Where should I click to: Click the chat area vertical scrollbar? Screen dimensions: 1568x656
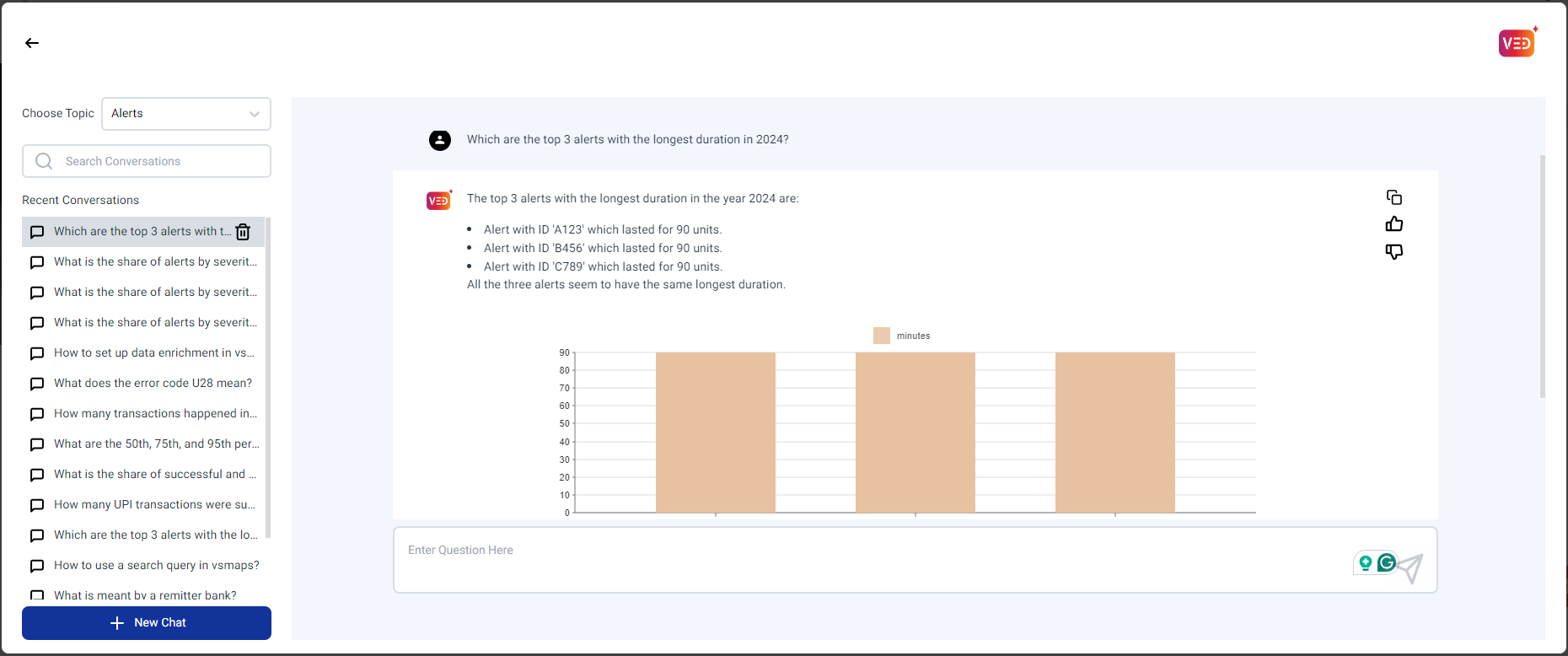(1543, 277)
